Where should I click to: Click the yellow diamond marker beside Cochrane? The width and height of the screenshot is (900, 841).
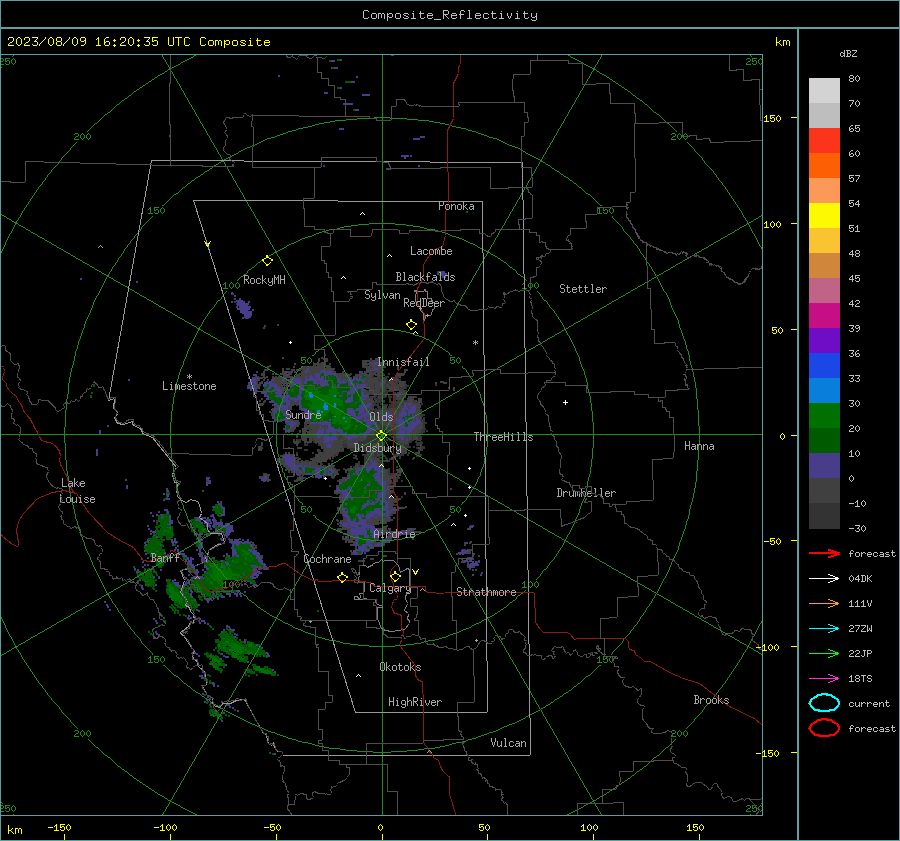342,577
